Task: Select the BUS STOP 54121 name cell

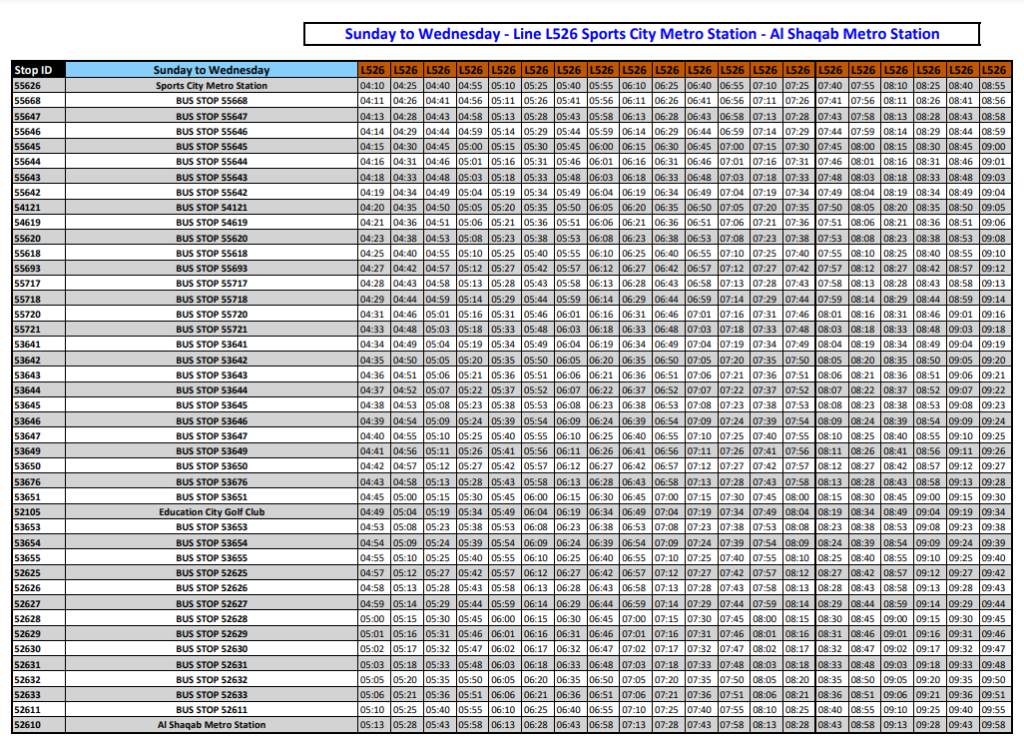Action: tap(211, 207)
